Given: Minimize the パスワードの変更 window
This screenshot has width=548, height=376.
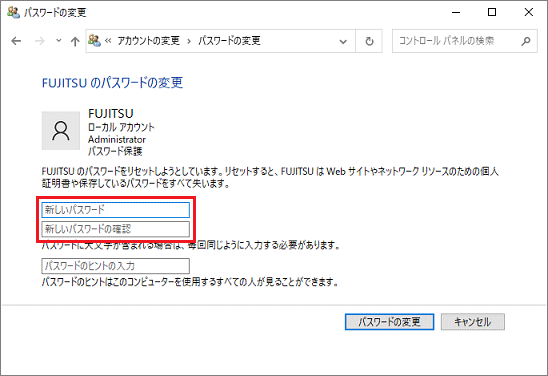Looking at the screenshot, I should click(x=456, y=12).
